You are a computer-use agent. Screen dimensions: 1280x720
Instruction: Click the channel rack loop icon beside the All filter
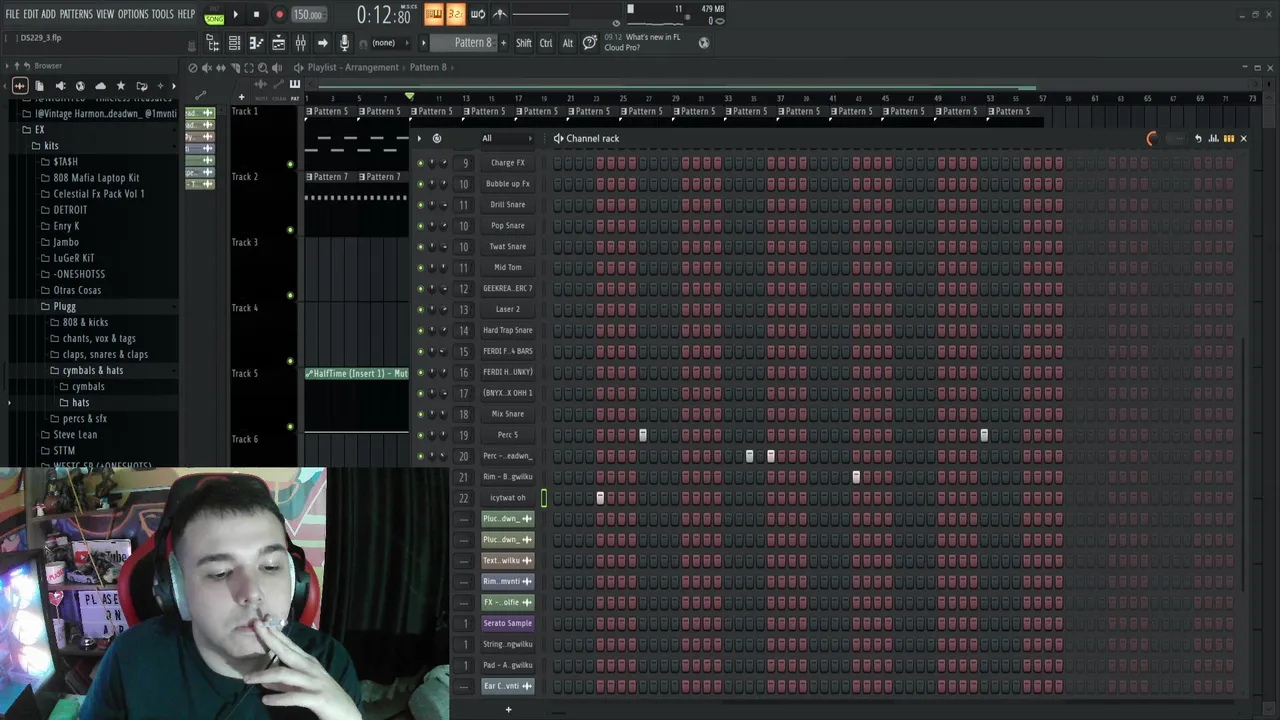pyautogui.click(x=436, y=138)
